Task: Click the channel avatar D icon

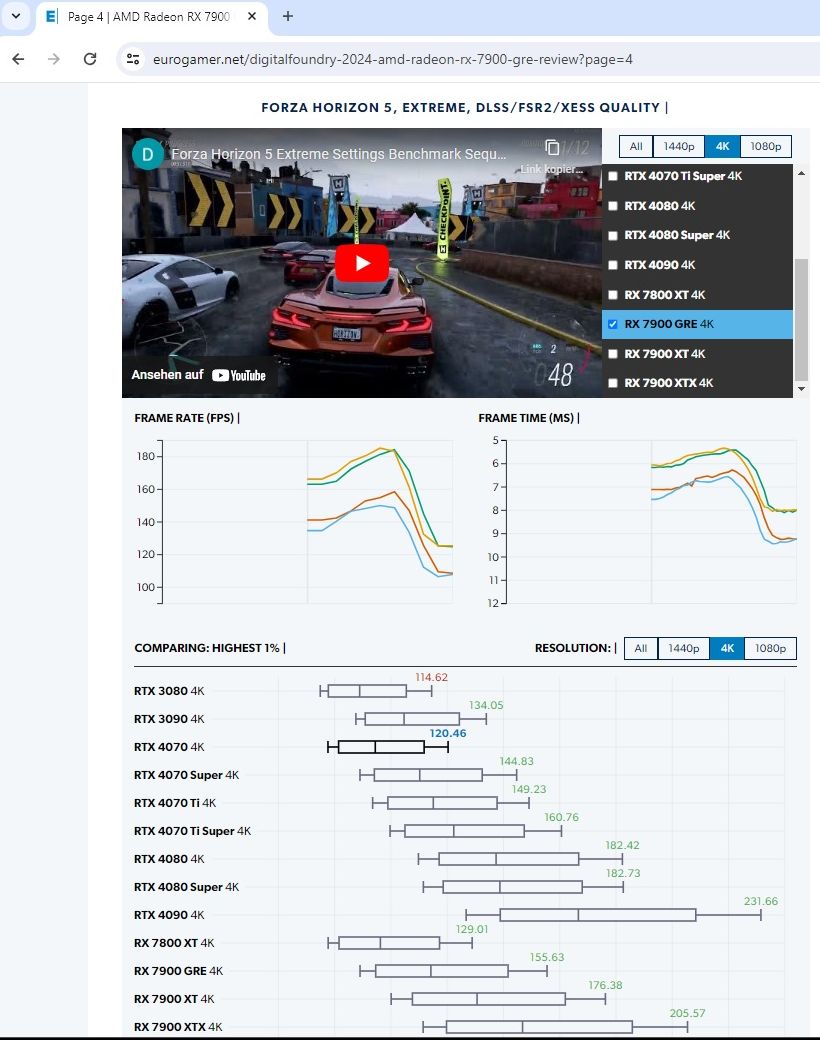Action: click(x=147, y=154)
